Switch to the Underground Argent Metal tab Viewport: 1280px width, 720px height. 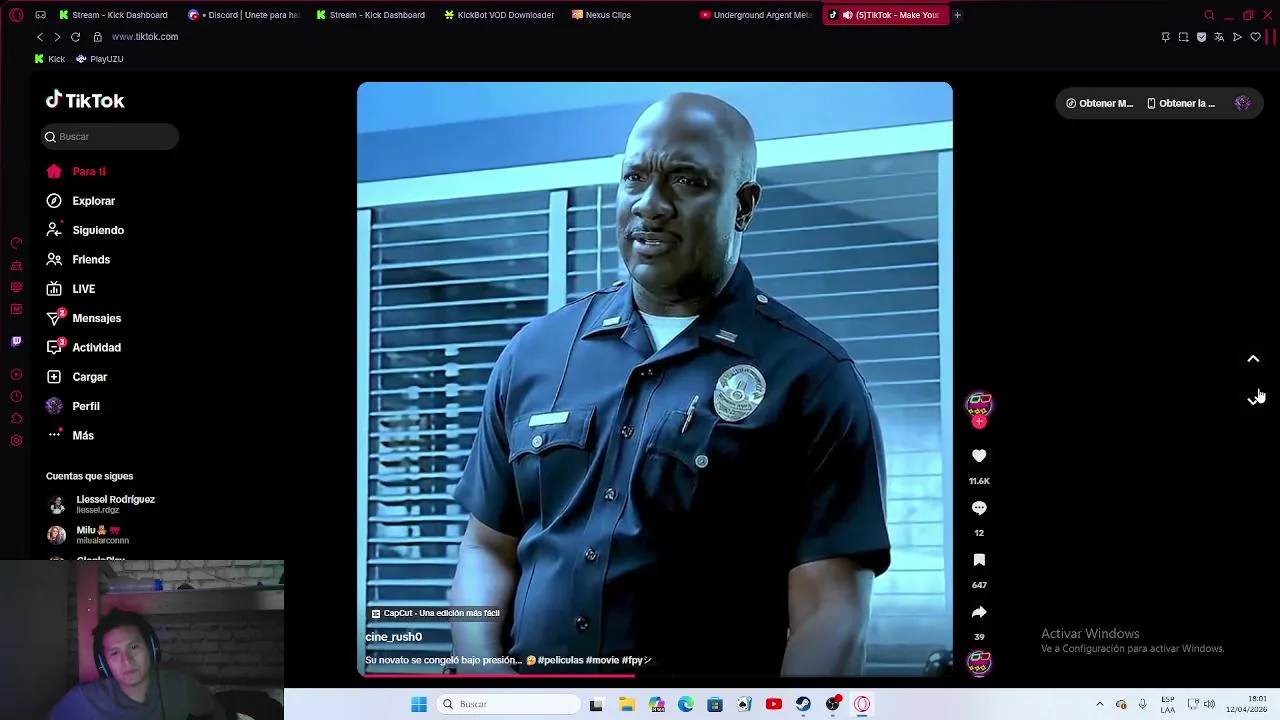pos(756,15)
